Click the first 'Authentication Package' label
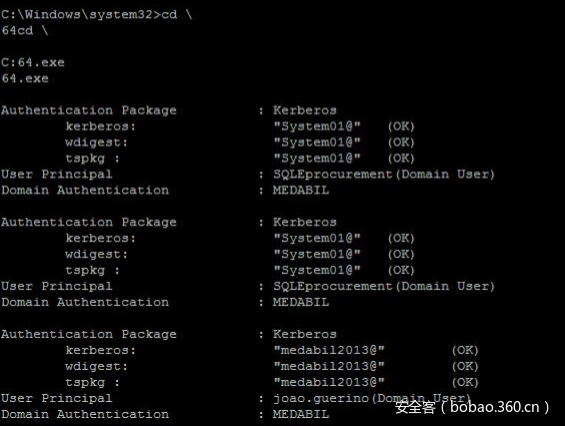Viewport: 565px width, 426px height. 89,110
